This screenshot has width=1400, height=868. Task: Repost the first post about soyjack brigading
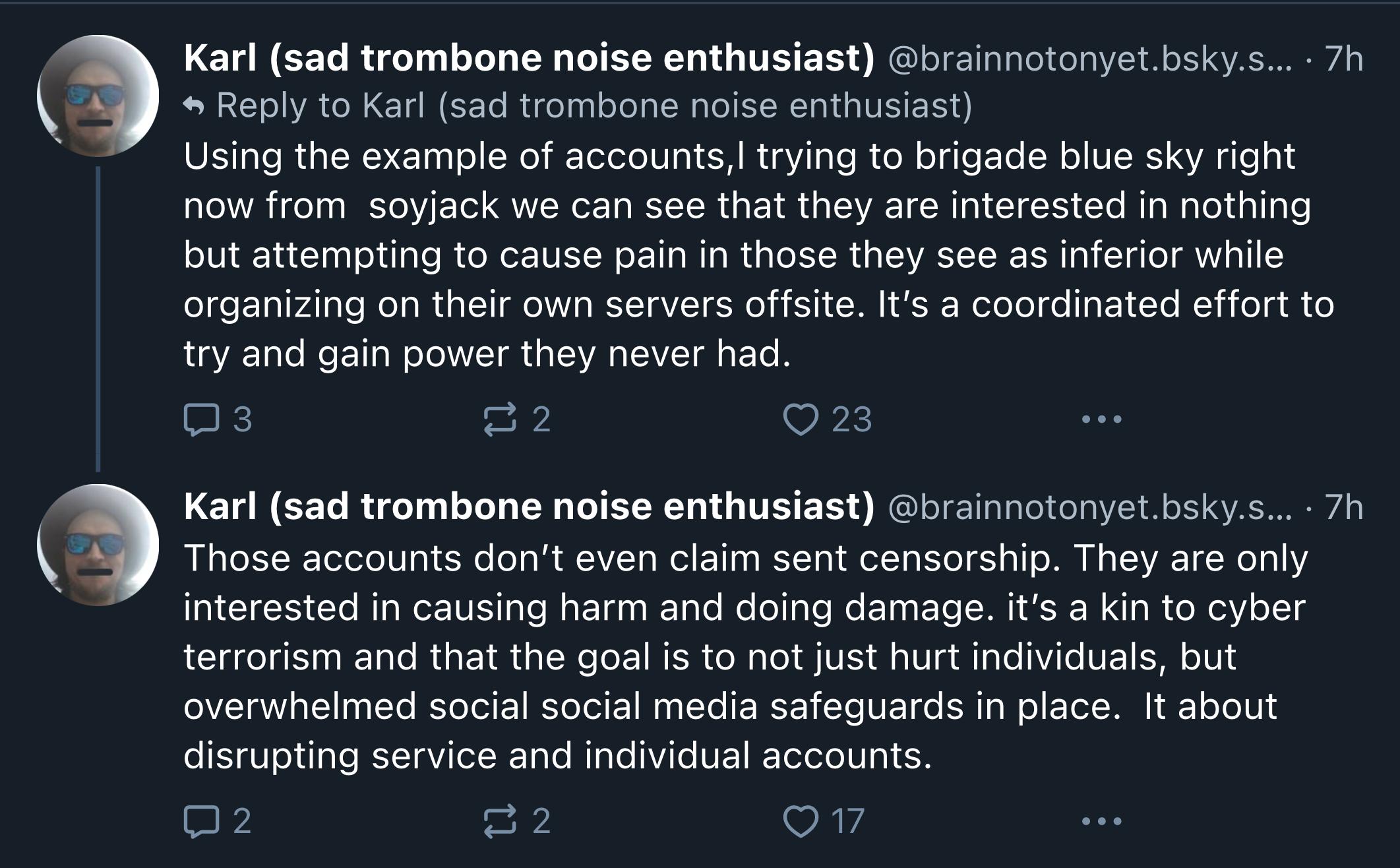click(499, 419)
